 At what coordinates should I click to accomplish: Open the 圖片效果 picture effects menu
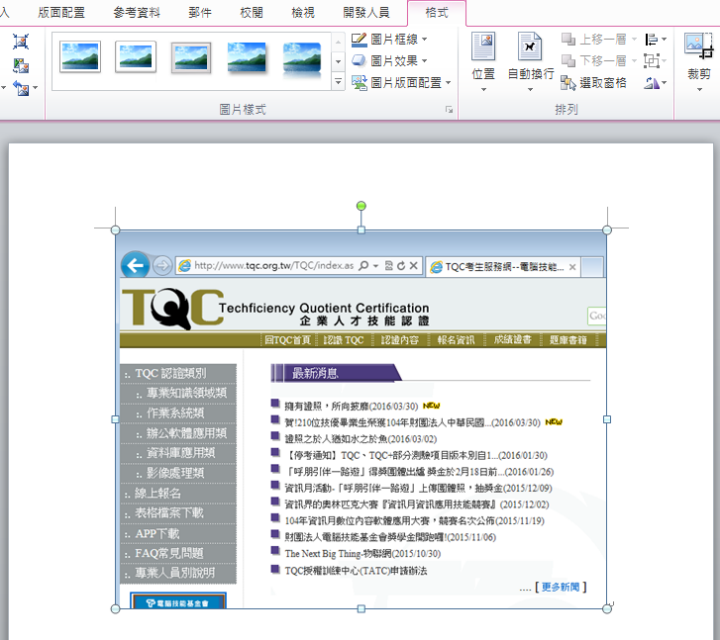pos(389,61)
